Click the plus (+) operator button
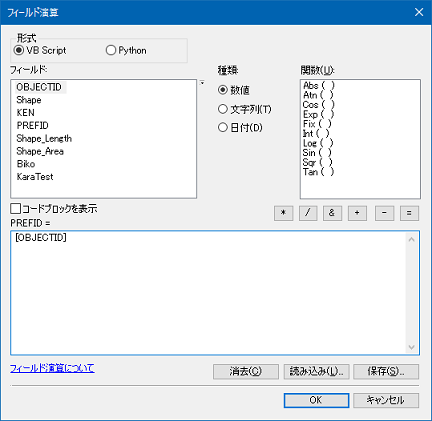Screen dimensions: 432x421 pyautogui.click(x=357, y=213)
